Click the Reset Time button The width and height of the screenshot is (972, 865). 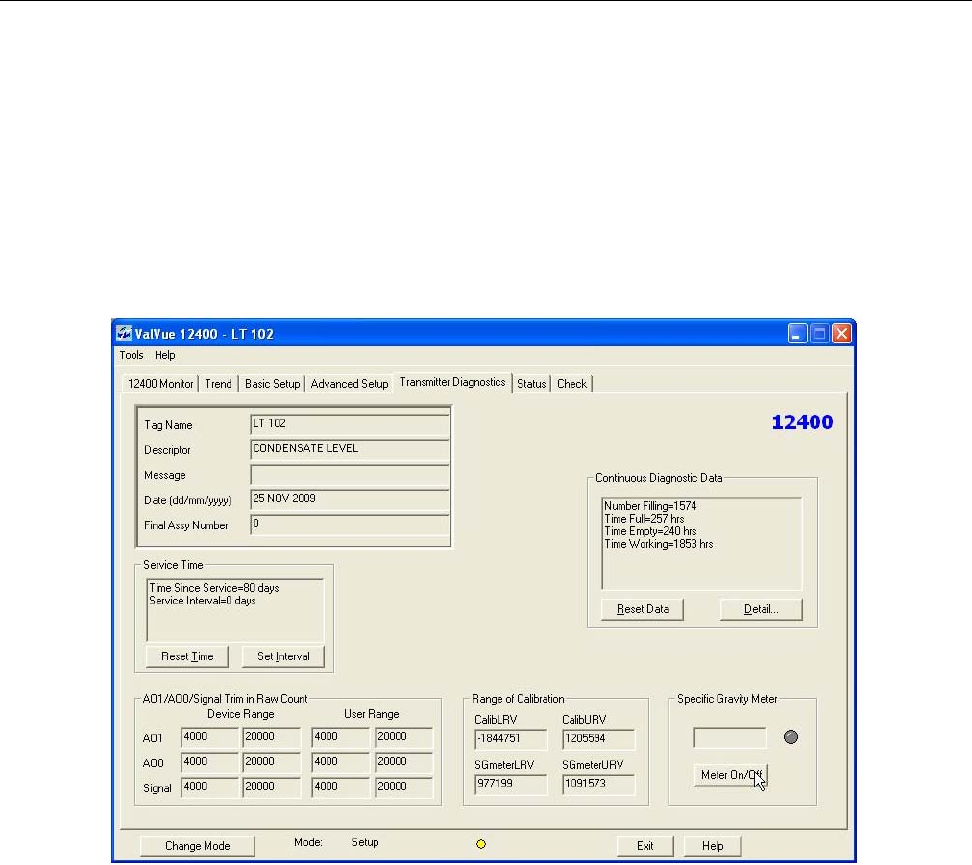click(x=187, y=656)
